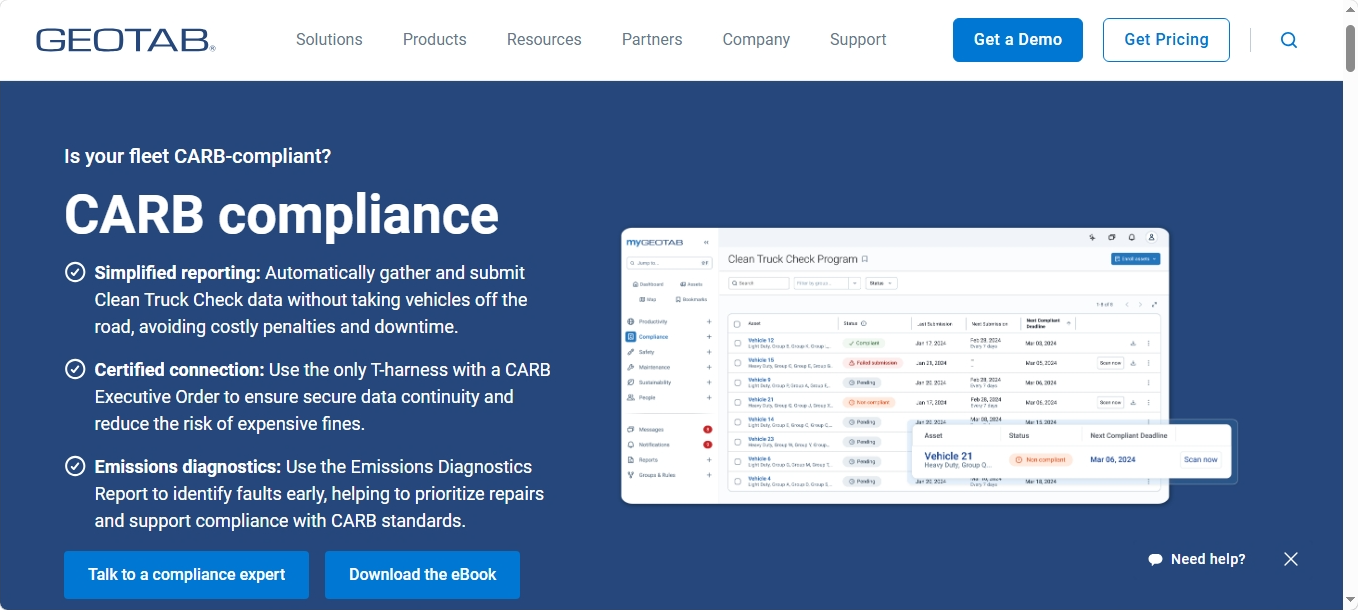Open the Products menu
Image resolution: width=1358 pixels, height=610 pixels.
pos(435,40)
